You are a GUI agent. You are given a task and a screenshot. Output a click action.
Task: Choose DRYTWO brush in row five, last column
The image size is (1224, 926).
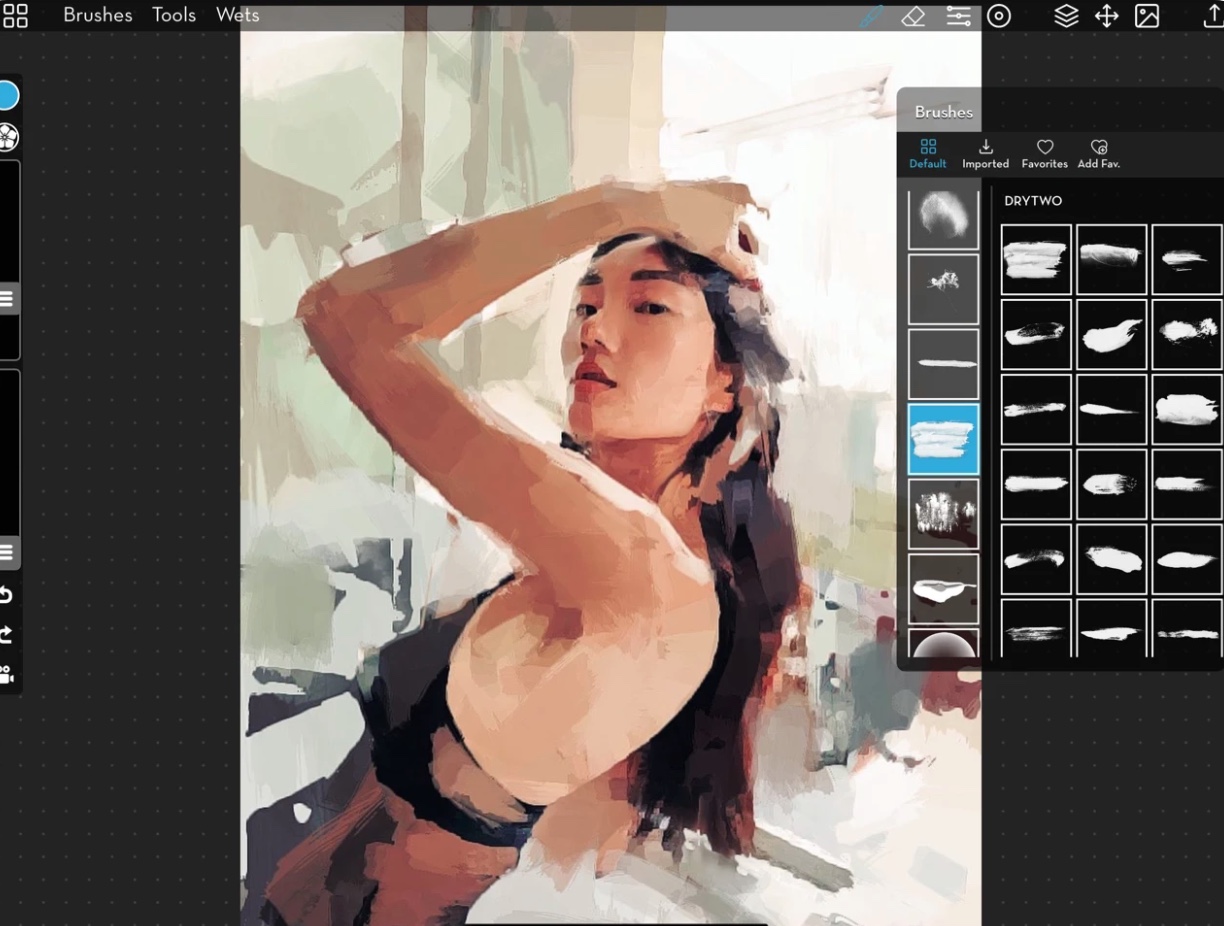tap(1187, 559)
